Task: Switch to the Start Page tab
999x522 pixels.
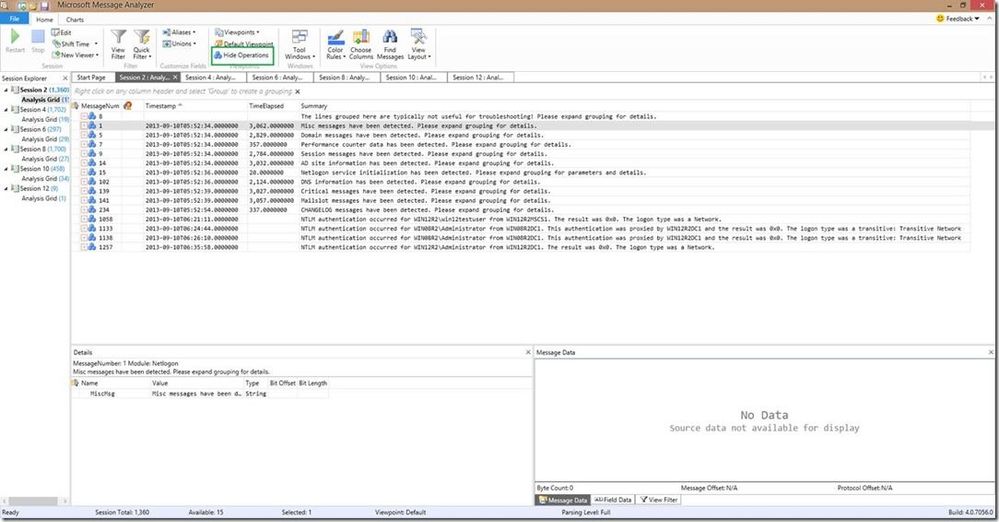Action: pyautogui.click(x=91, y=77)
